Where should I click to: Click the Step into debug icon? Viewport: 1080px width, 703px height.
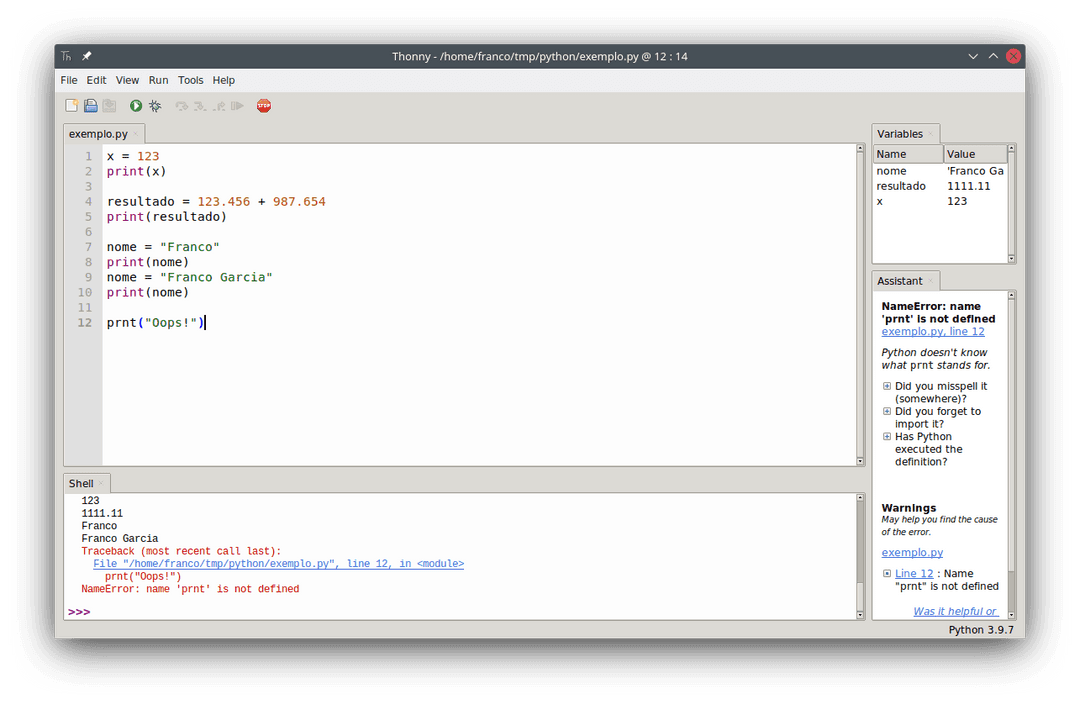click(202, 105)
